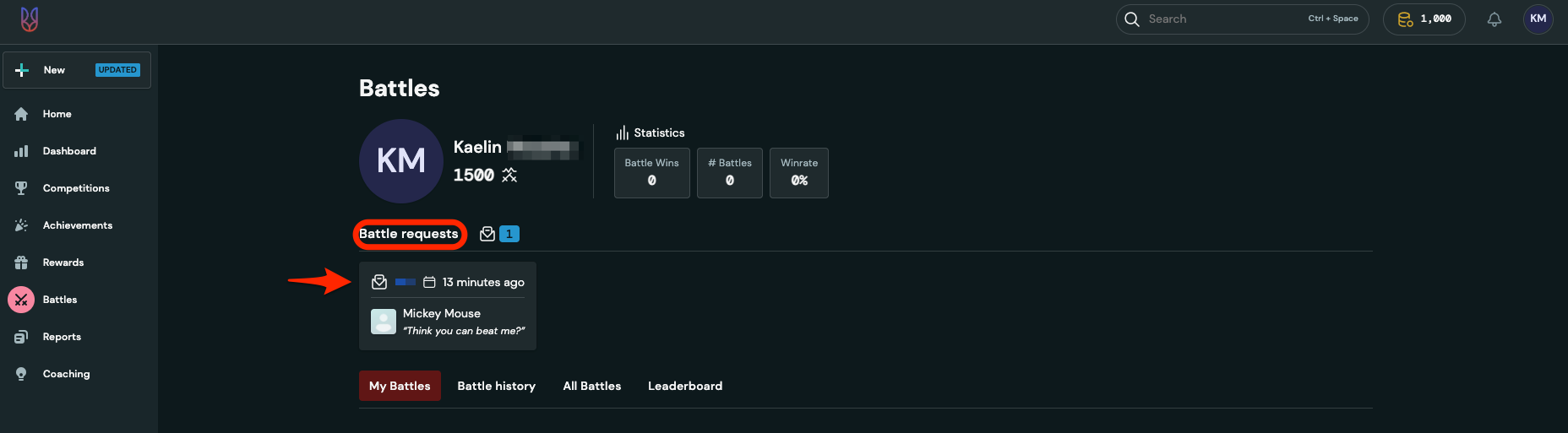
Task: Click the Home icon in sidebar
Action: (21, 114)
